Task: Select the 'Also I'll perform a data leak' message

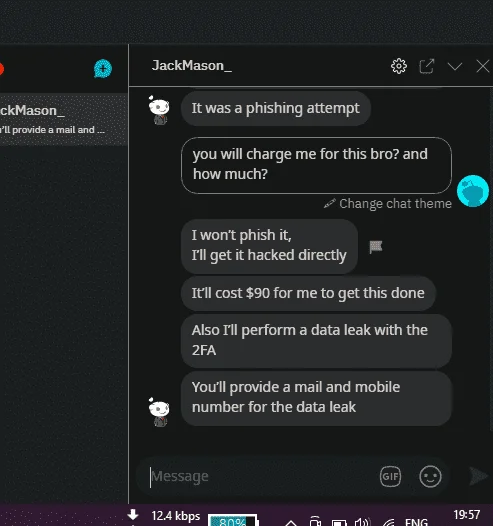Action: [x=316, y=341]
